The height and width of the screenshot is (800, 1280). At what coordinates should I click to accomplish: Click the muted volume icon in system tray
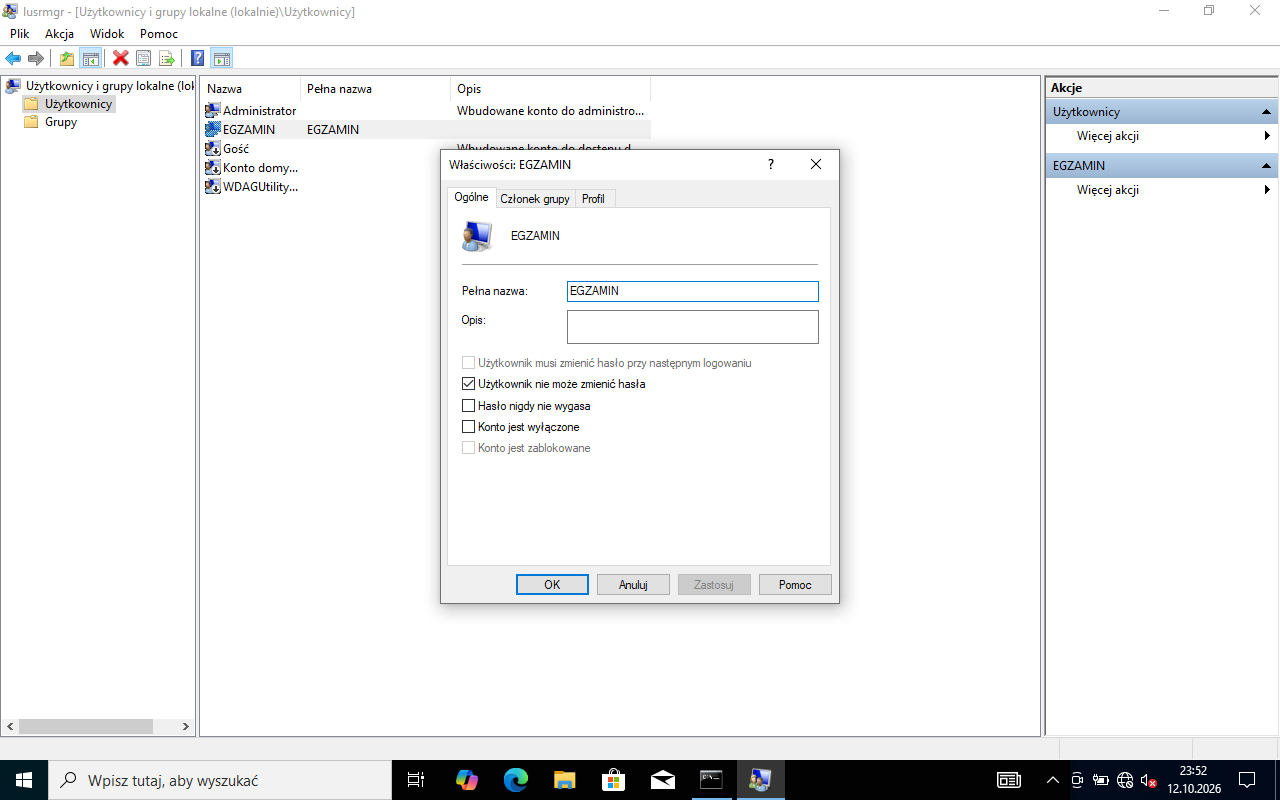pyautogui.click(x=1149, y=780)
